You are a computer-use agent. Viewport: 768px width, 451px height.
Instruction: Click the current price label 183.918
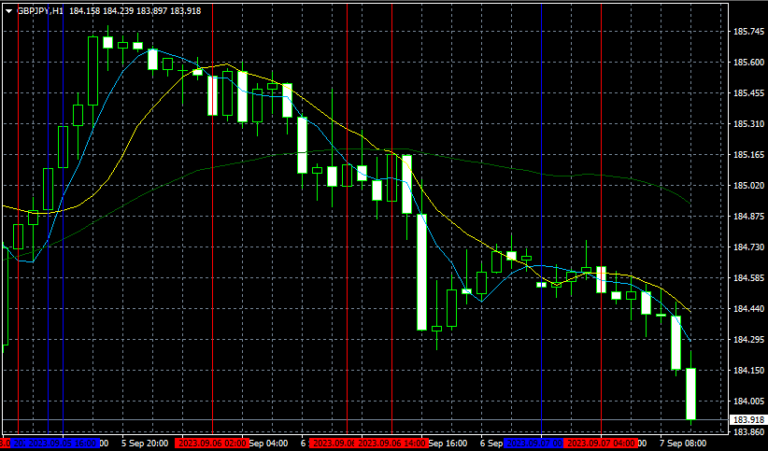(x=749, y=420)
